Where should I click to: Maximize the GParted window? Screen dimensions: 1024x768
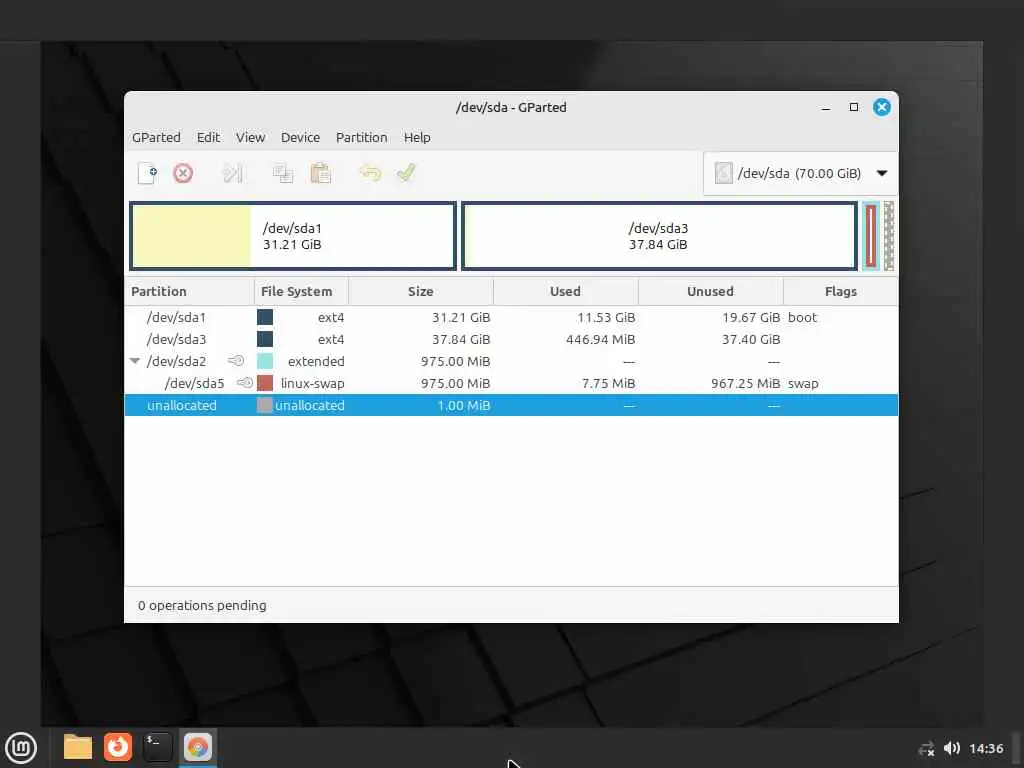tap(854, 107)
